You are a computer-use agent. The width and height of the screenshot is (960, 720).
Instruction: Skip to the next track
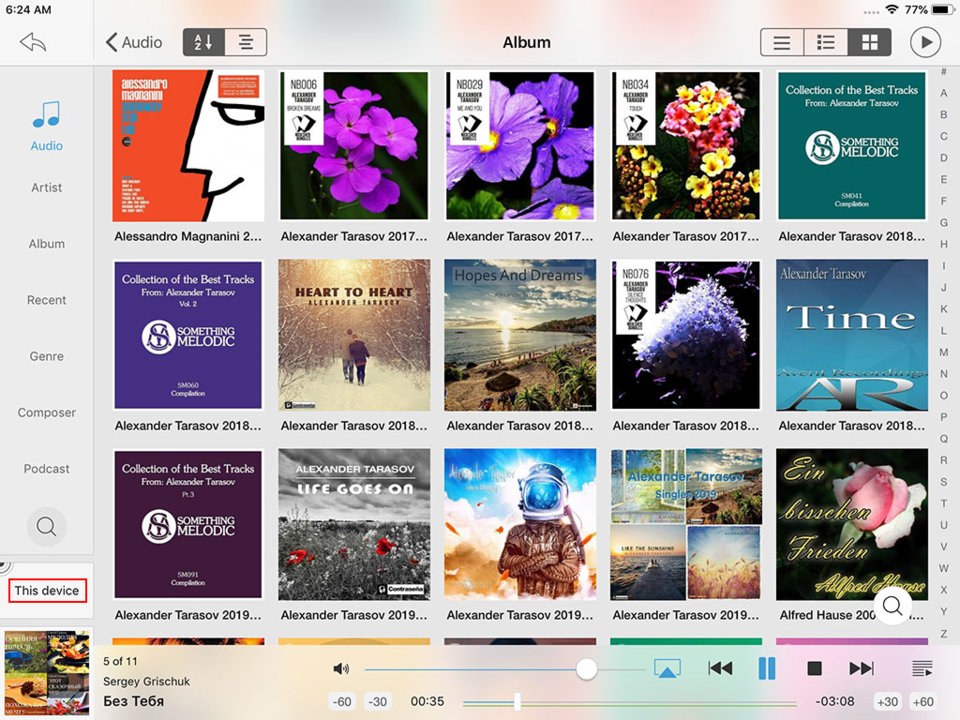tap(861, 669)
